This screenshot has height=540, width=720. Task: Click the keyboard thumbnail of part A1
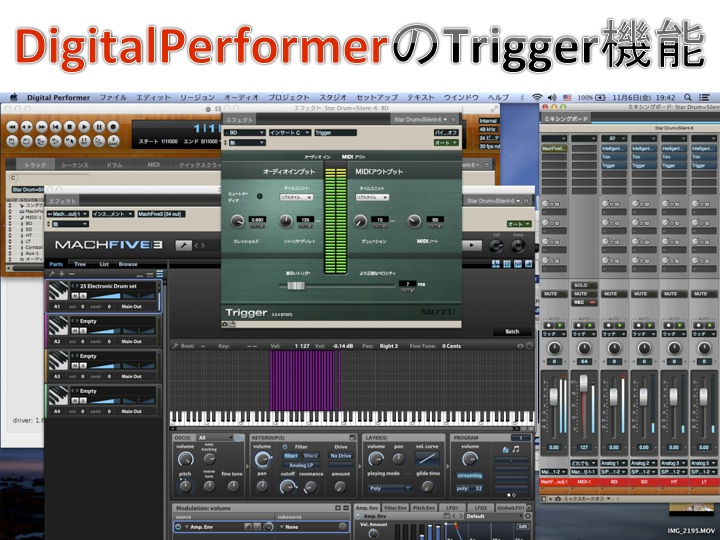pos(58,292)
